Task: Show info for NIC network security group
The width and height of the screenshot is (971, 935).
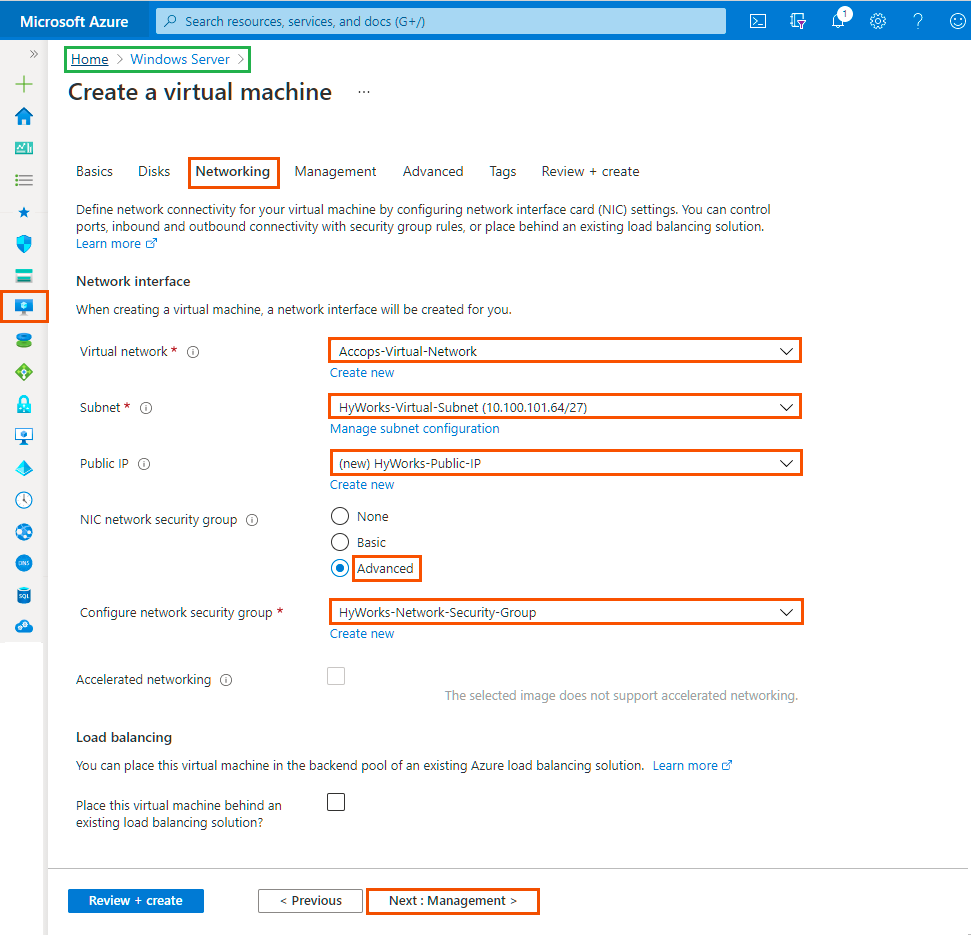Action: [x=252, y=520]
